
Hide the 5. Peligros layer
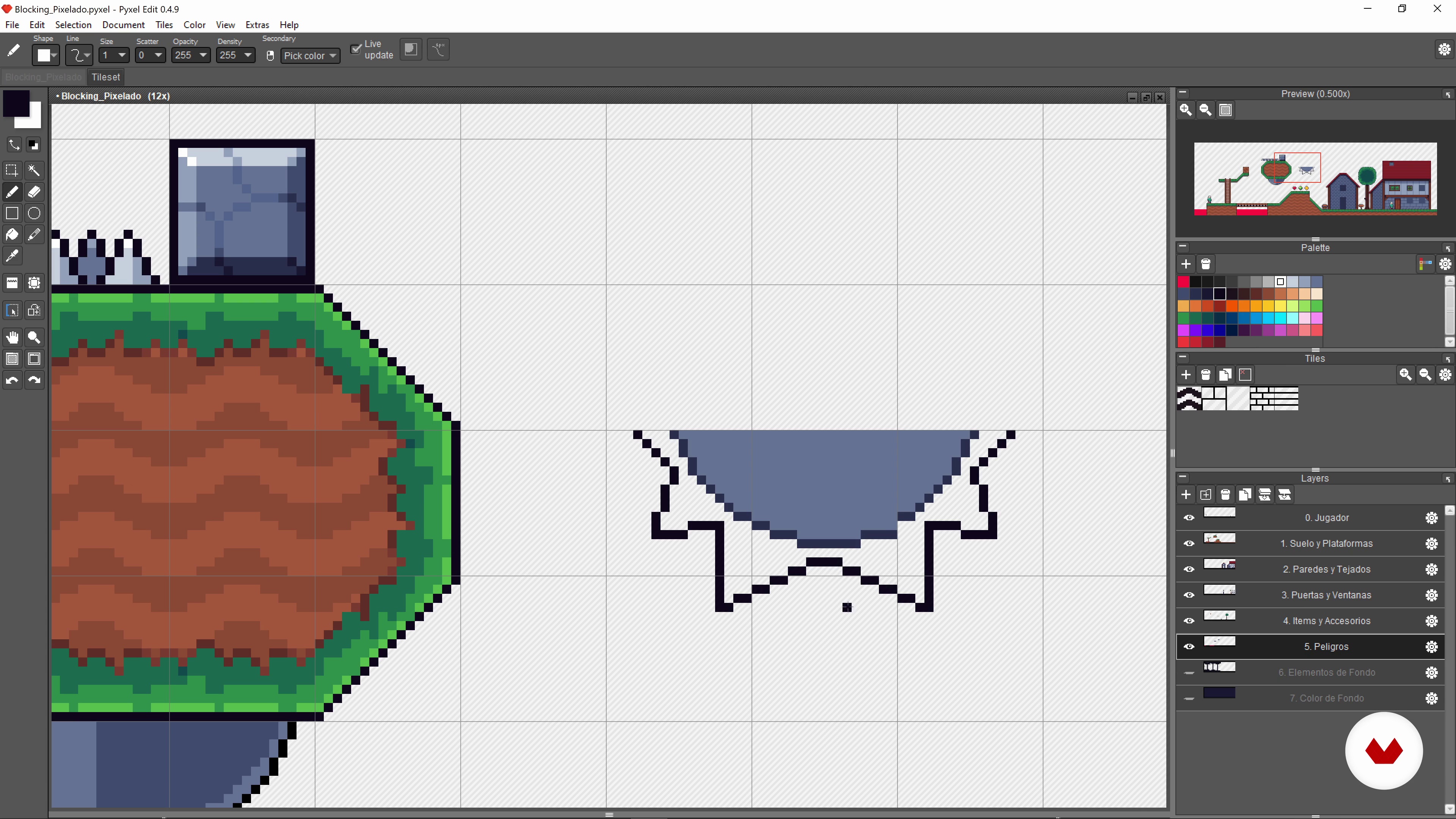coord(1189,646)
